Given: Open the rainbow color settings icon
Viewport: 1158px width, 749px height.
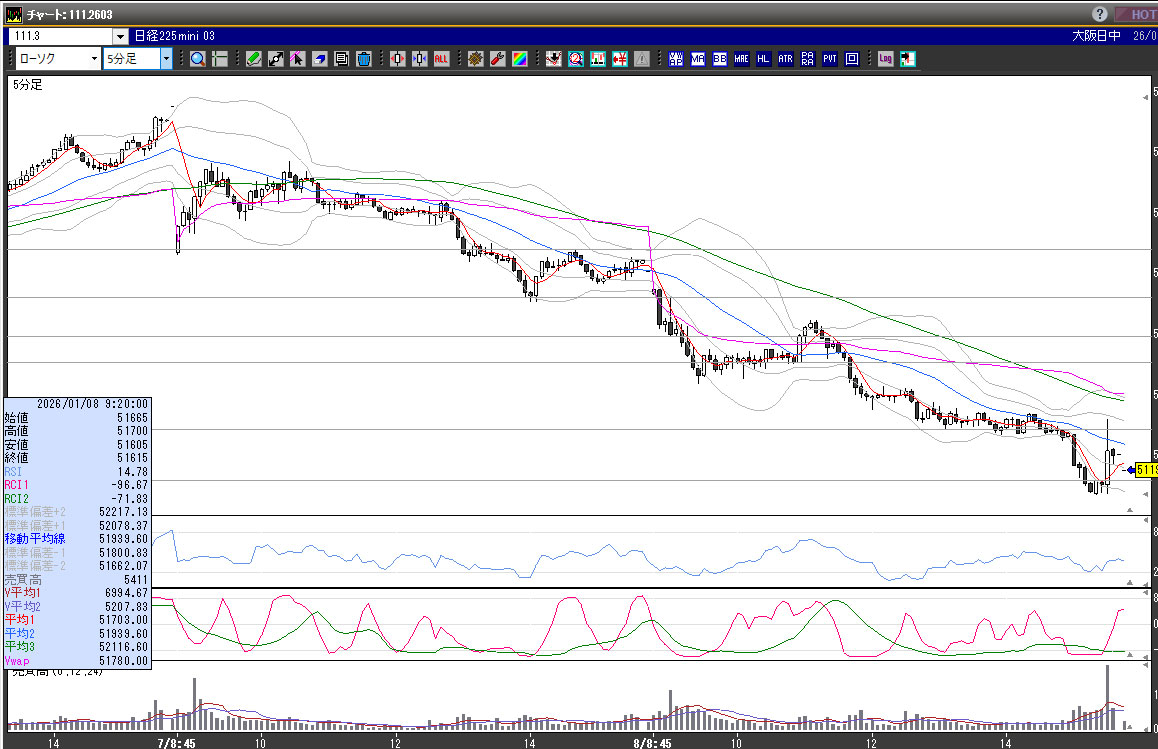Looking at the screenshot, I should pos(519,59).
